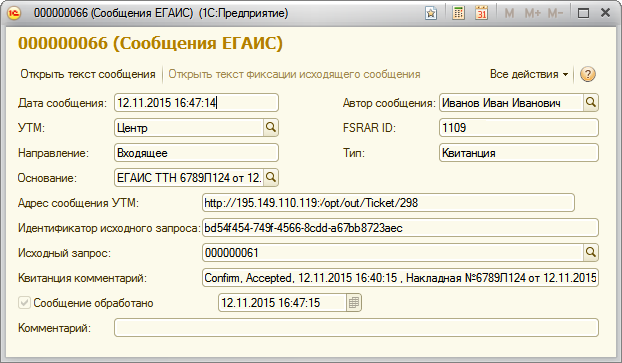Click the label Адрес сообщения УТМ:
This screenshot has height=363, width=622.
coord(78,203)
